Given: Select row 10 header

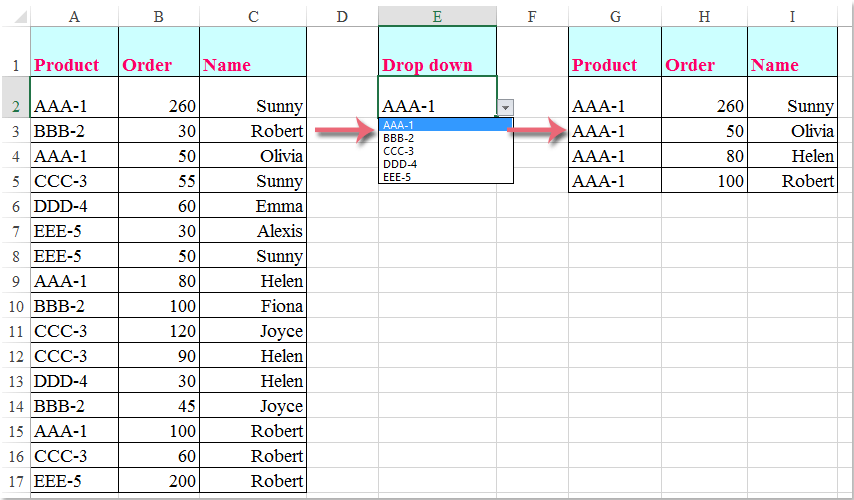Looking at the screenshot, I should coord(15,306).
